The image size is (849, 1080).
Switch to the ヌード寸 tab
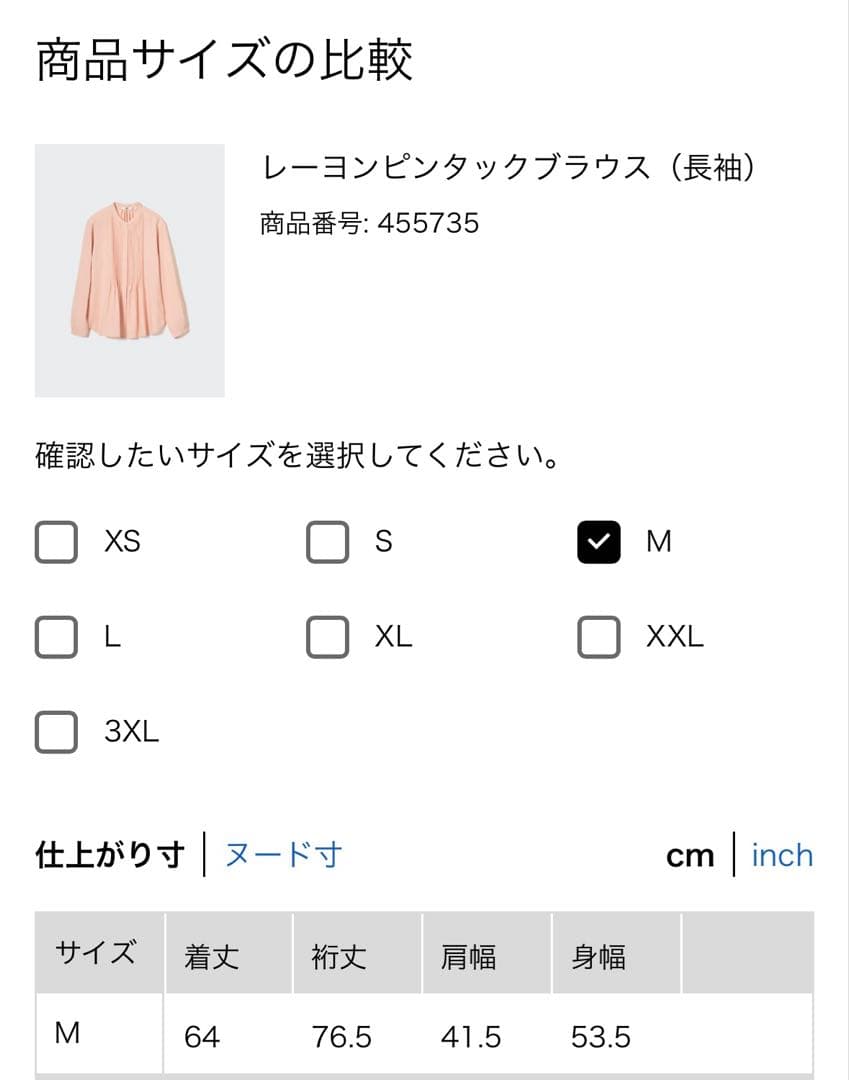283,855
